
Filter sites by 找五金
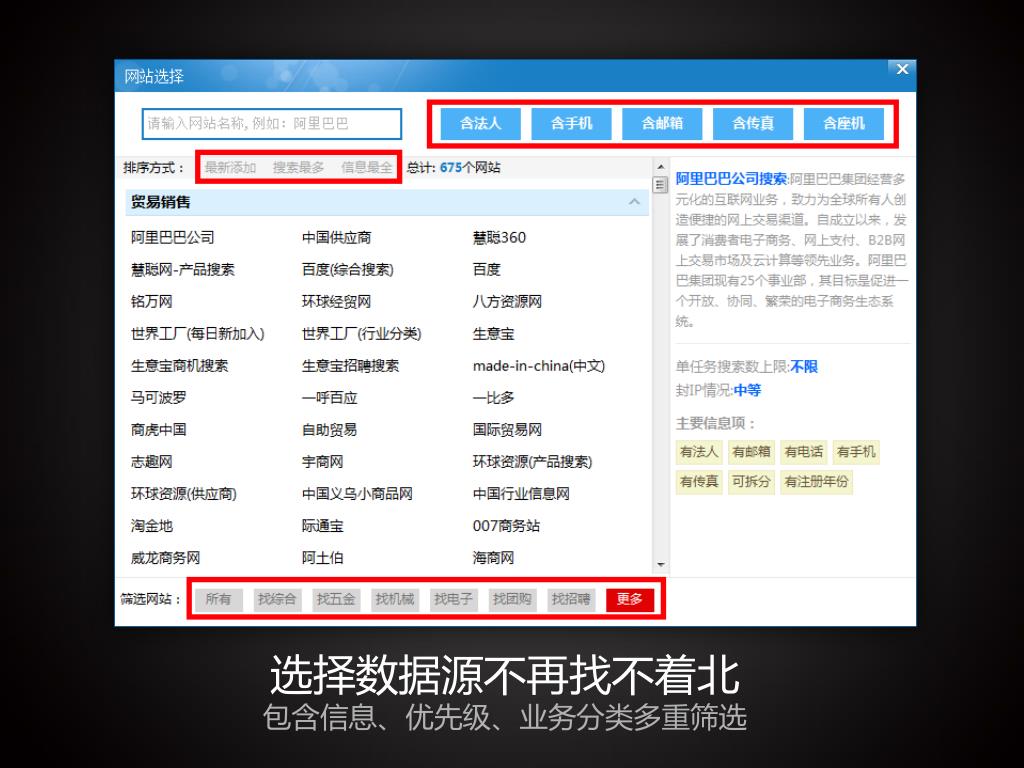click(336, 599)
